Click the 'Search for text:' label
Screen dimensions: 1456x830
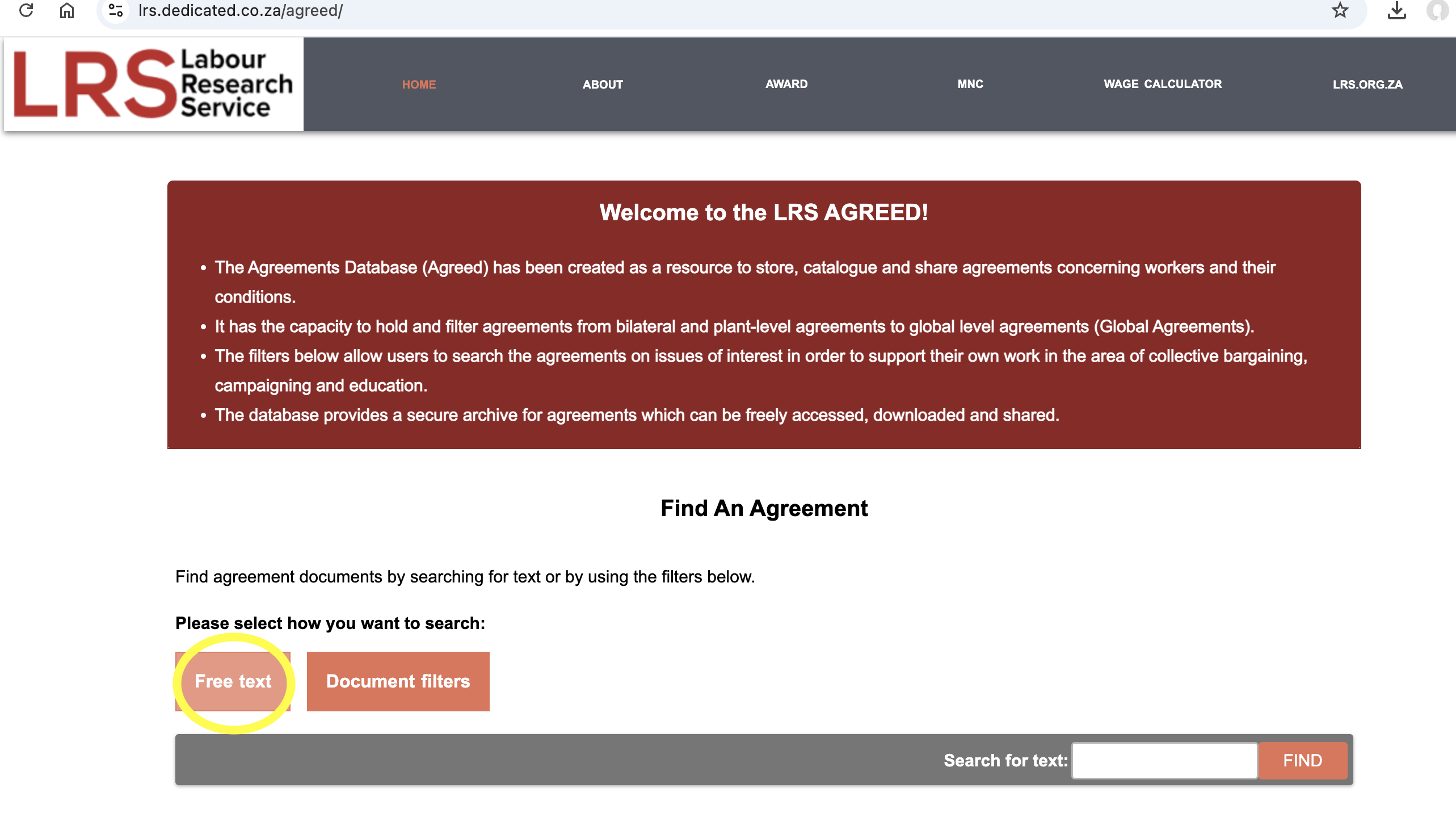coord(1005,760)
